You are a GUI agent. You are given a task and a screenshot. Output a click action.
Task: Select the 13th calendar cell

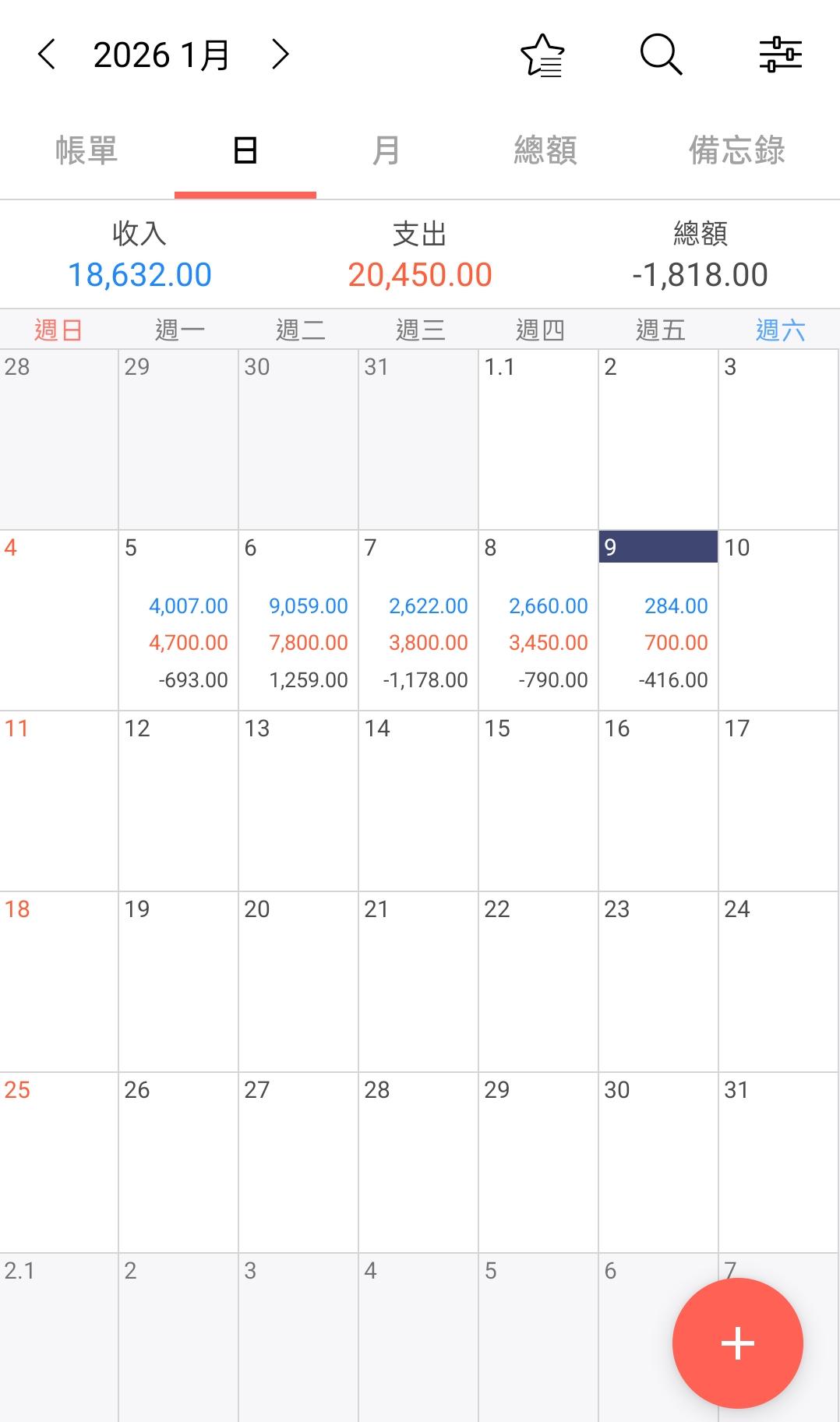tap(298, 801)
